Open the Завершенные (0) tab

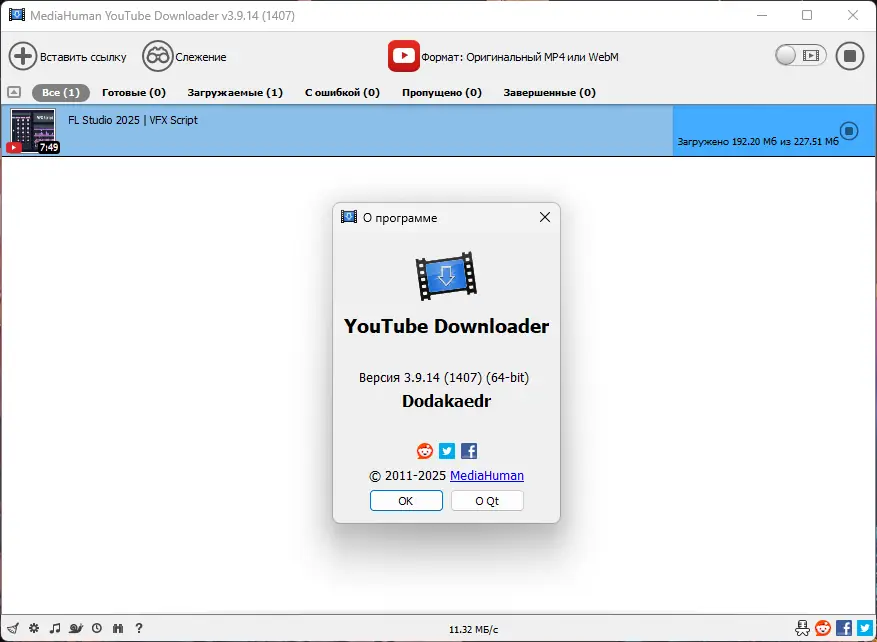click(x=549, y=93)
